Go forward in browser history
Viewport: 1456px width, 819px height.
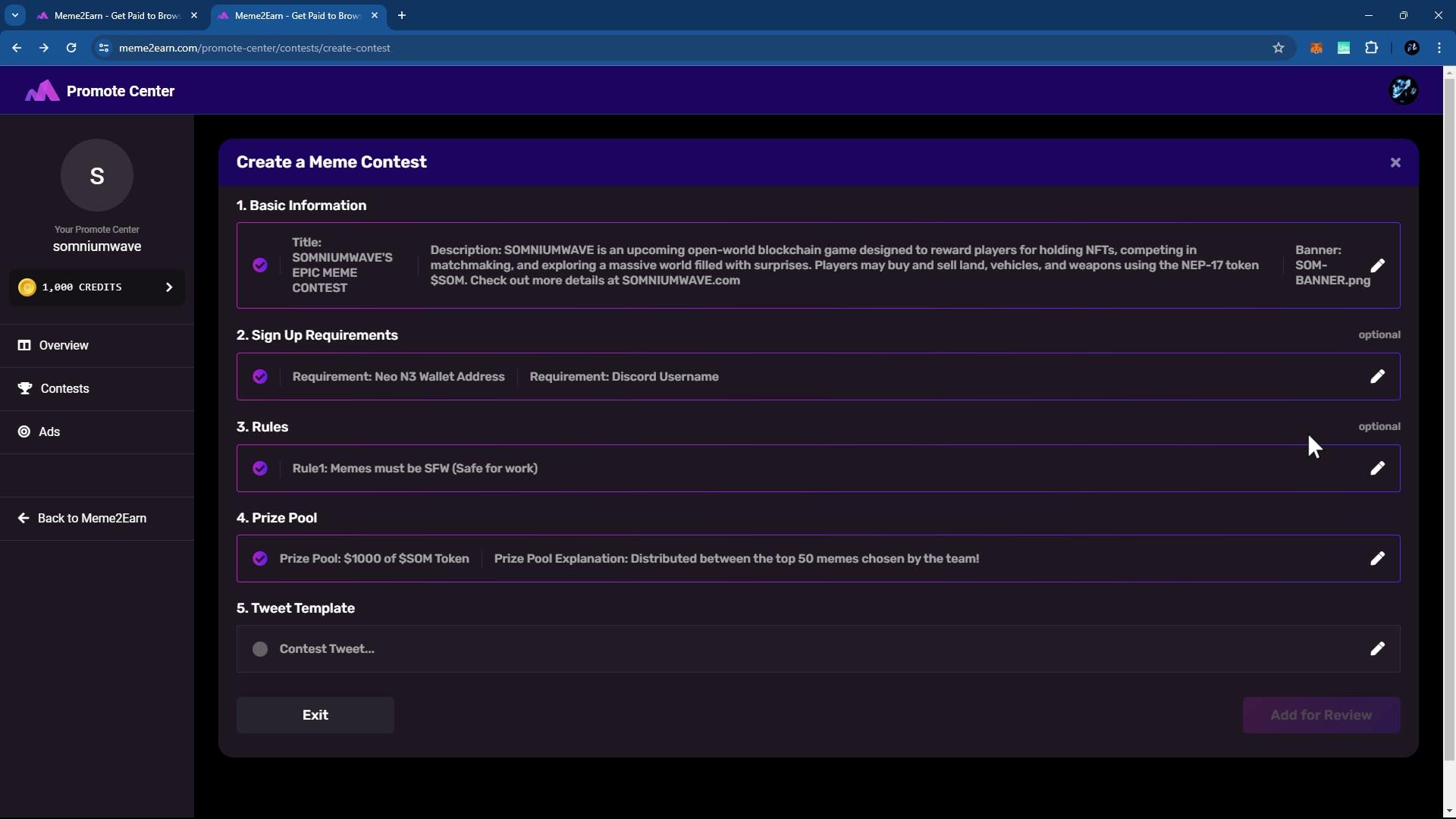(x=44, y=48)
